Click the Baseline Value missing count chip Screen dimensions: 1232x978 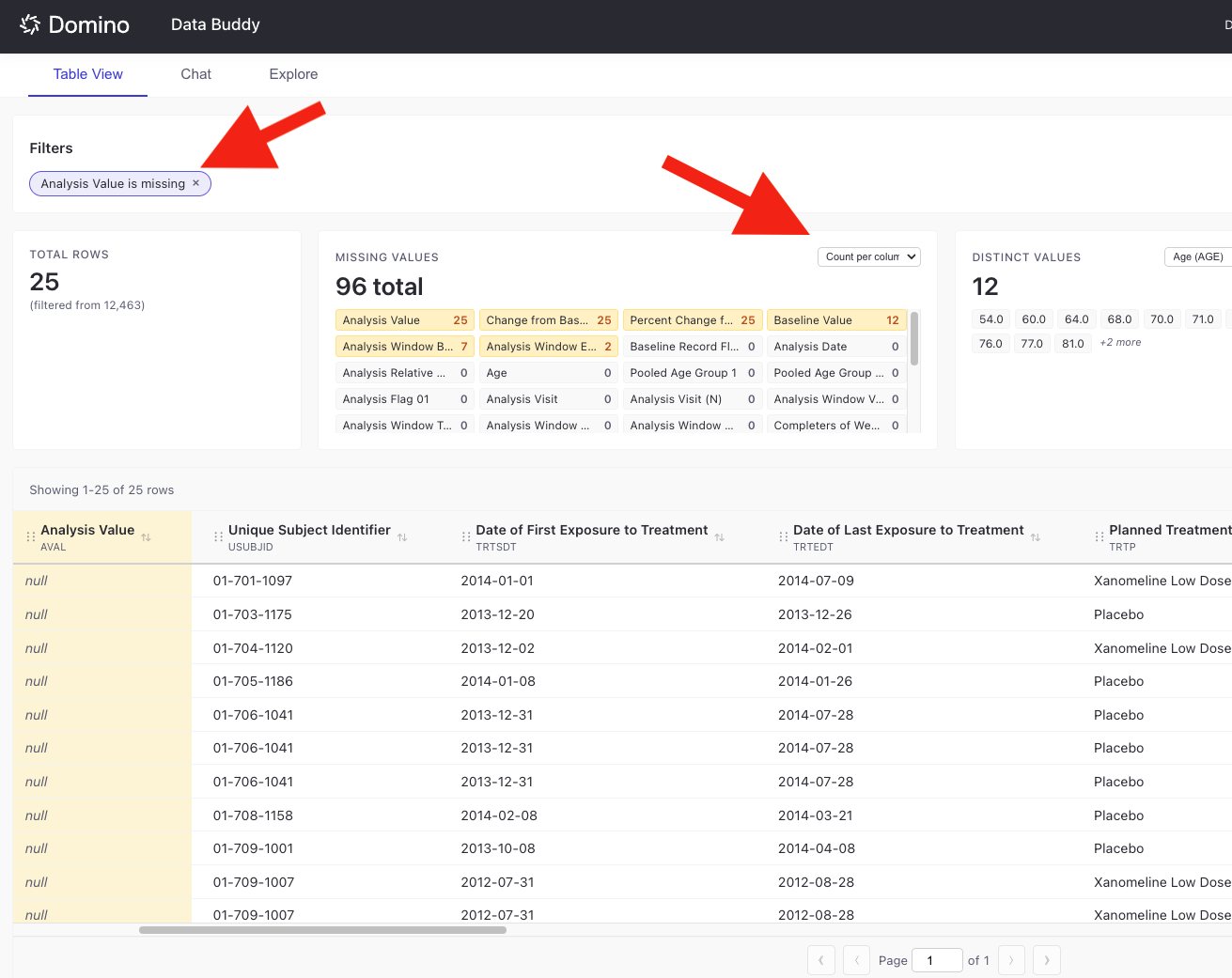click(x=835, y=320)
